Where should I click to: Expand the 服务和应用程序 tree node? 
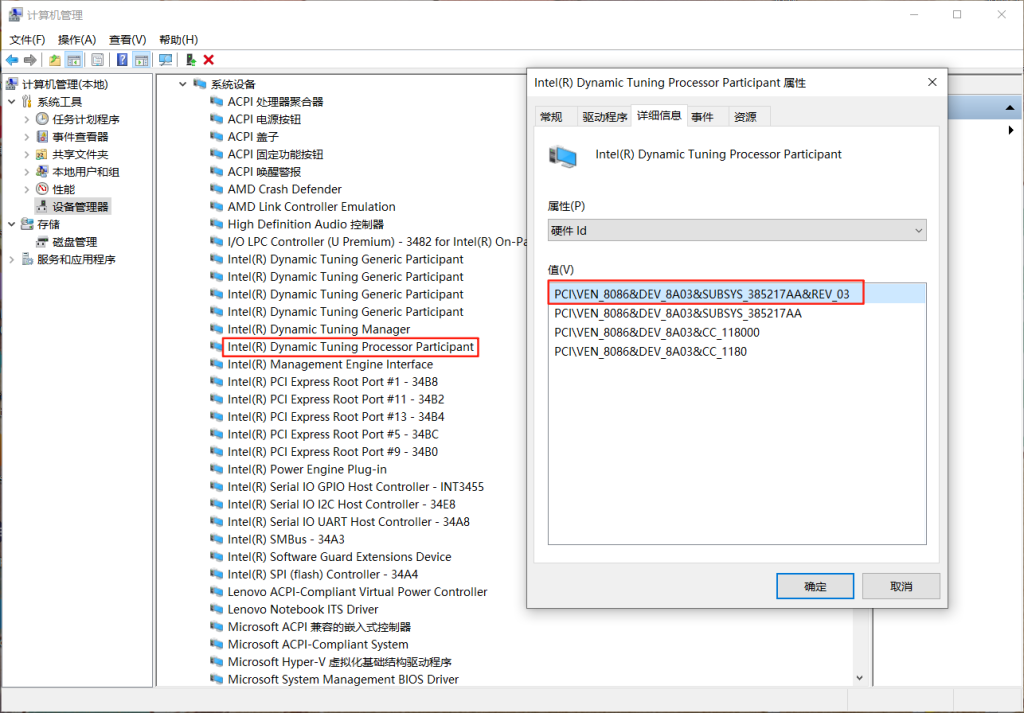point(12,259)
